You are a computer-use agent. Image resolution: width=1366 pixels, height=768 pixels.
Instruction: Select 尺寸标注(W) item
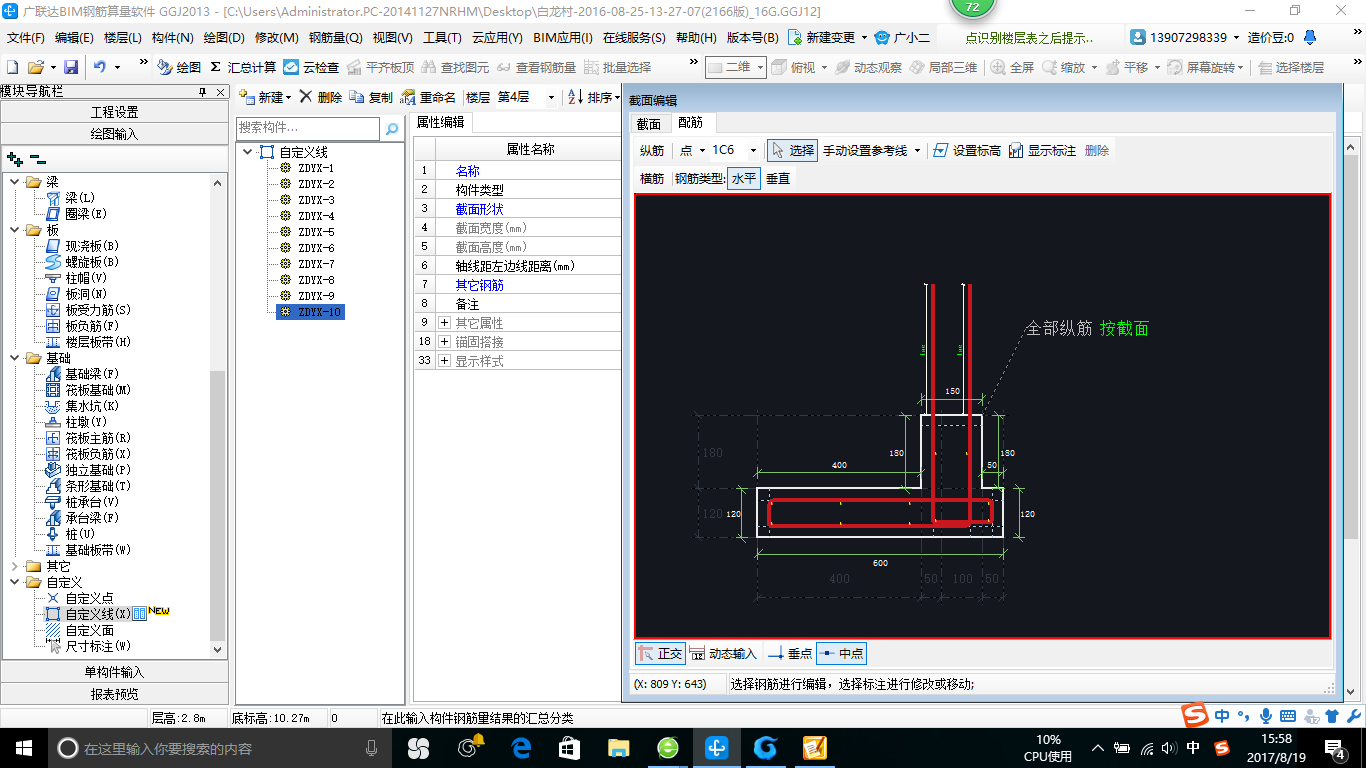(x=99, y=646)
